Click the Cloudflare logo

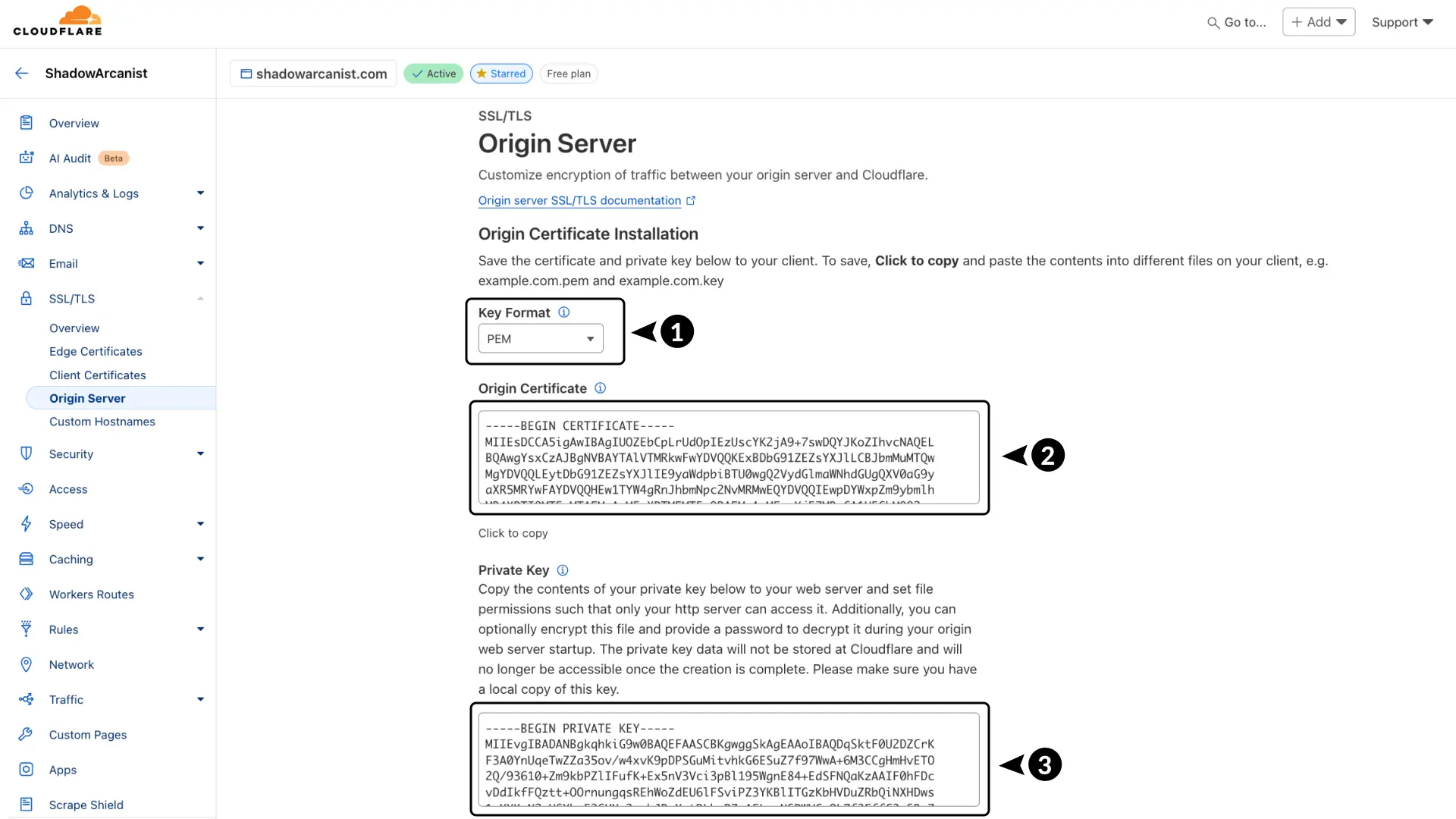58,21
